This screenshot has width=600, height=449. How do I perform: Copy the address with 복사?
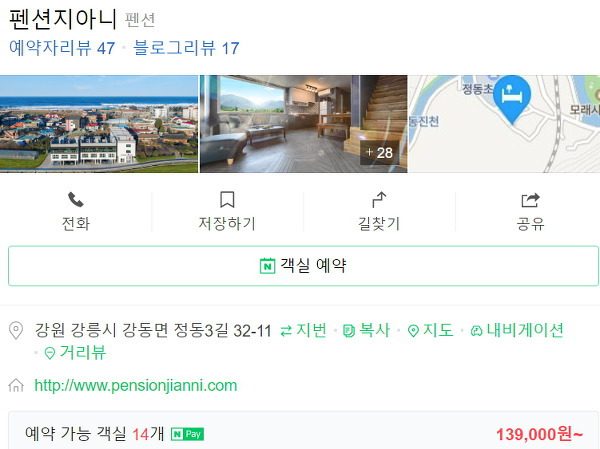367,330
